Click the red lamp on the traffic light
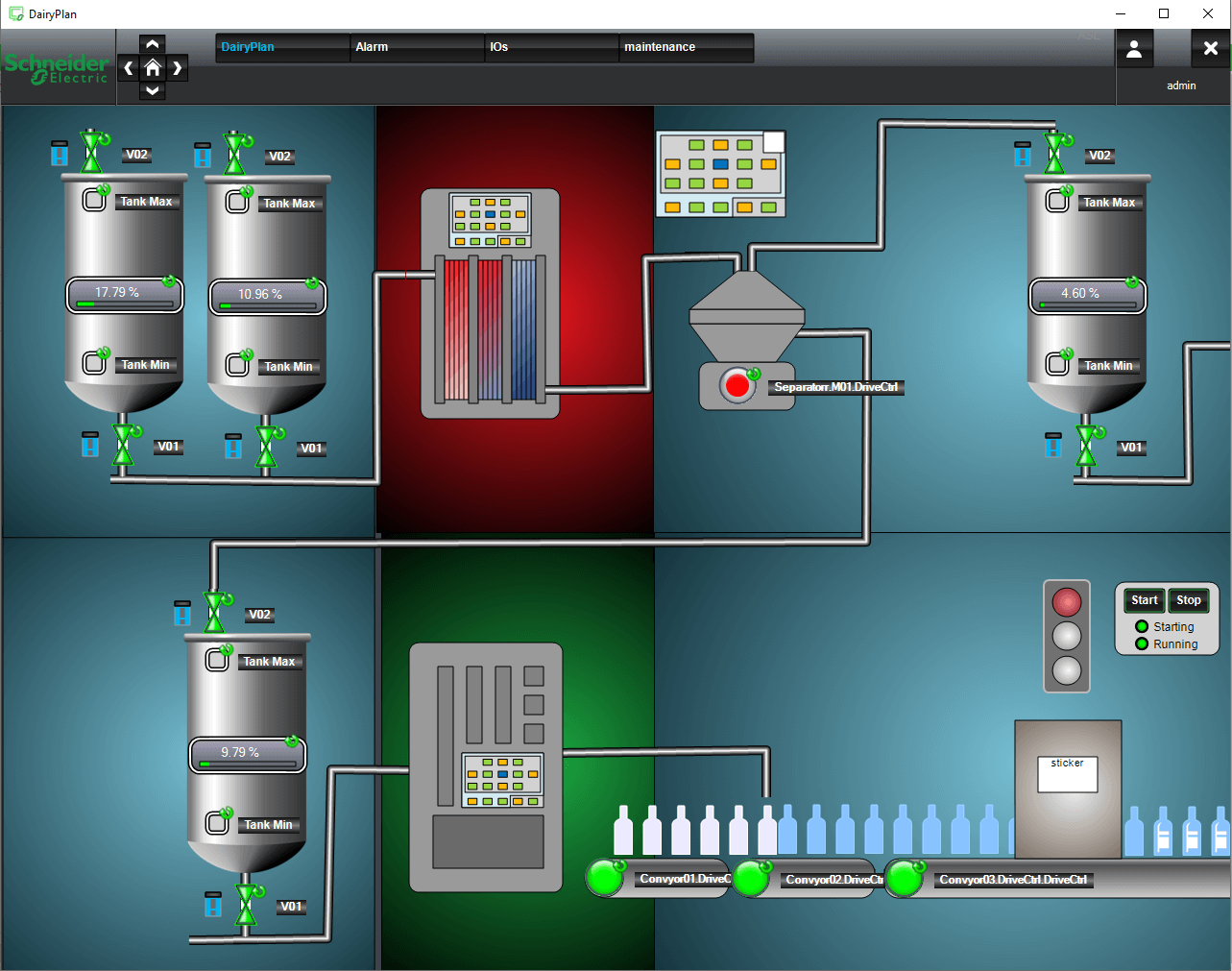The width and height of the screenshot is (1232, 971). click(x=1067, y=603)
